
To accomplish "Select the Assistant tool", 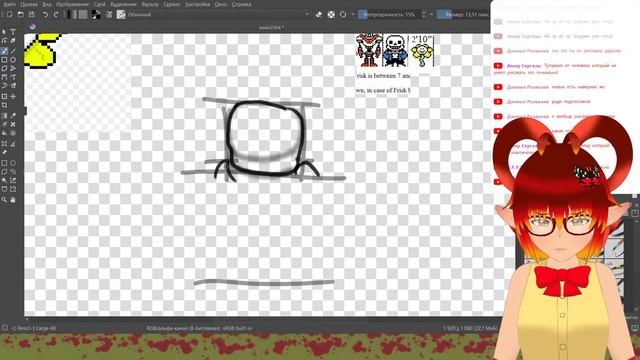I will (4, 144).
